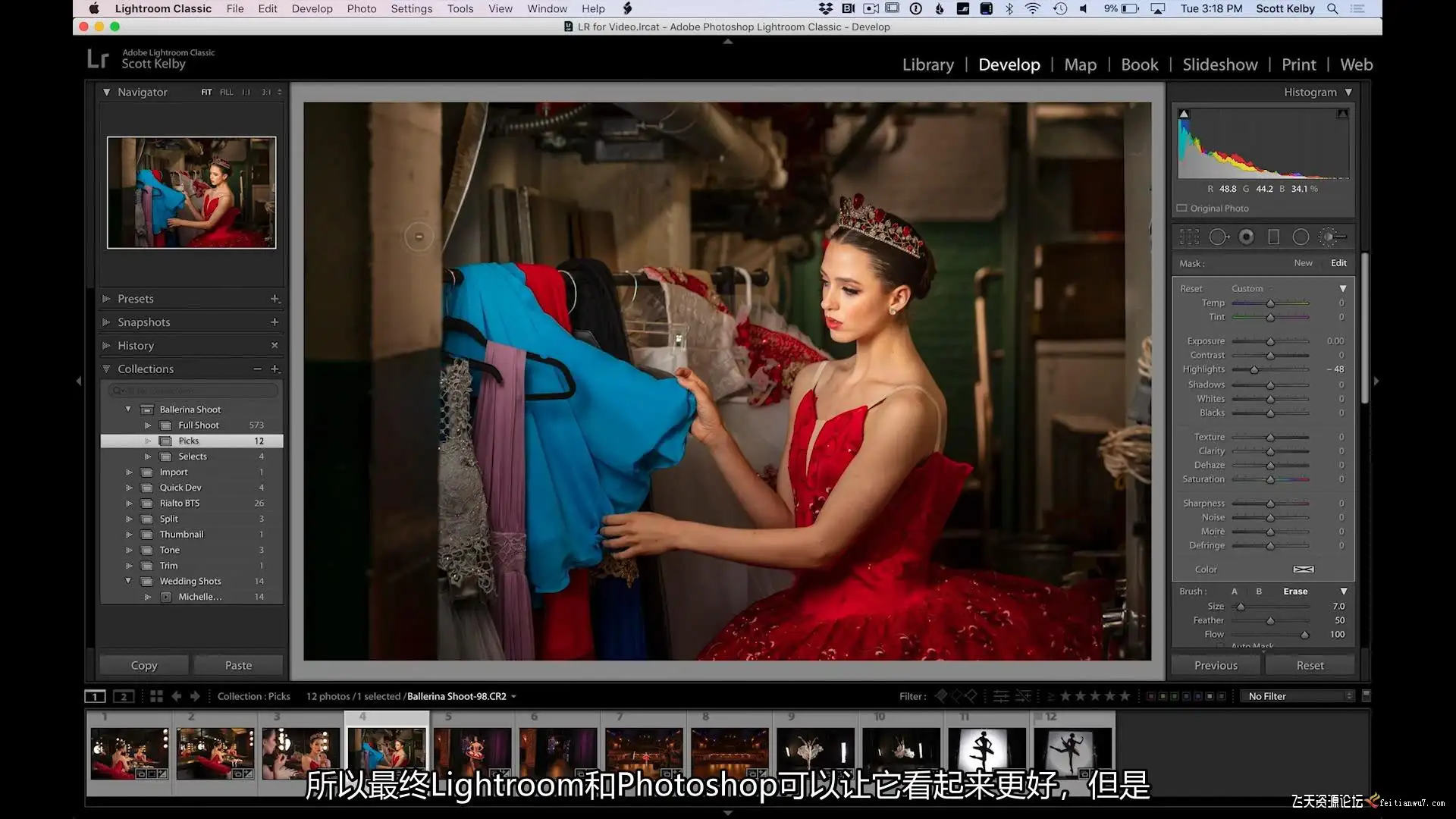
Task: Enable the Original Photo checkbox
Action: click(1181, 209)
